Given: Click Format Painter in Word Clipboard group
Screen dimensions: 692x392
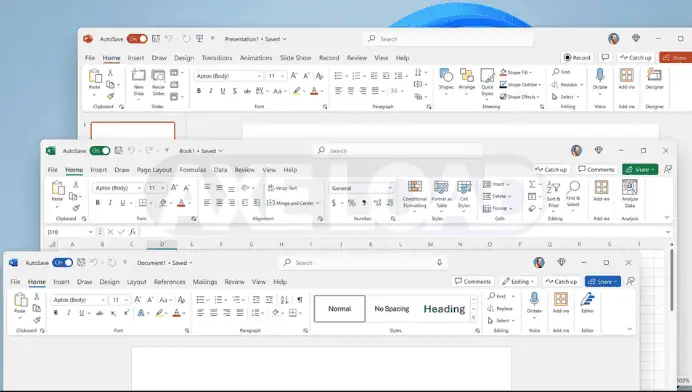Looking at the screenshot, I should pyautogui.click(x=37, y=320).
